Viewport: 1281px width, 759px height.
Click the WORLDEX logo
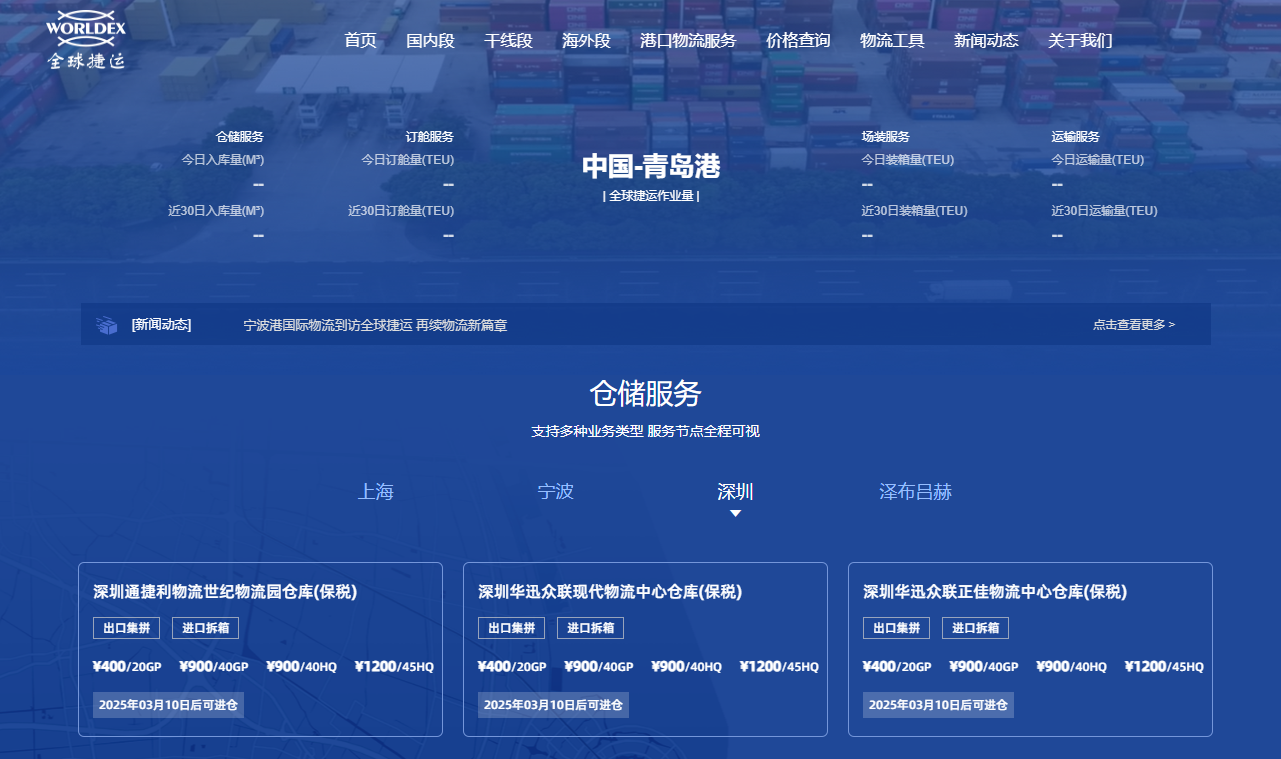point(85,42)
